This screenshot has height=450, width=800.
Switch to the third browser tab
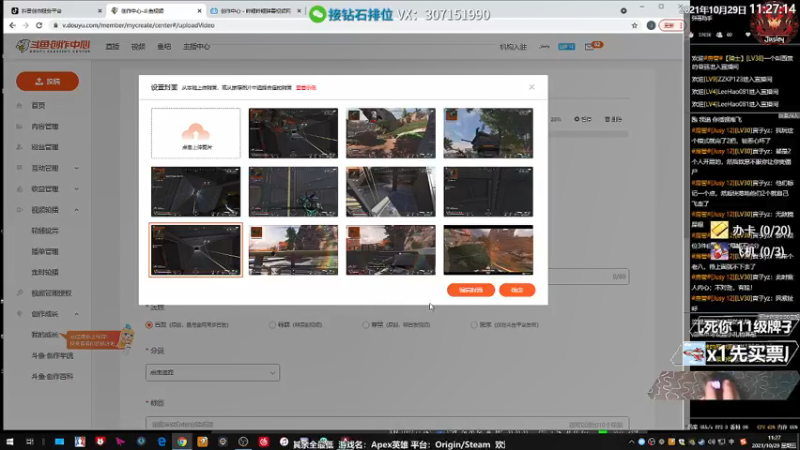(255, 10)
